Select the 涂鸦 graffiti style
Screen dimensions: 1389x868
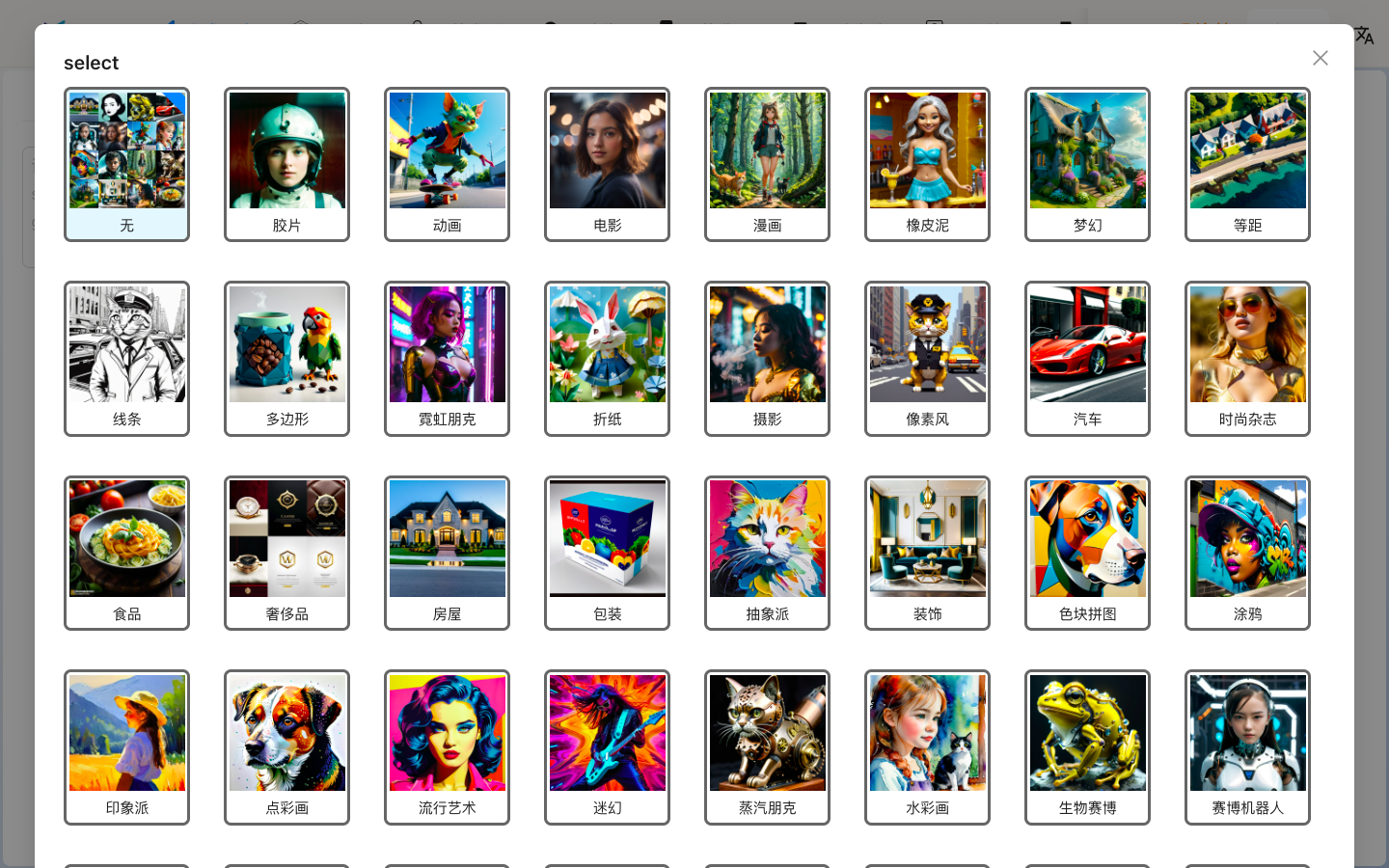point(1247,553)
